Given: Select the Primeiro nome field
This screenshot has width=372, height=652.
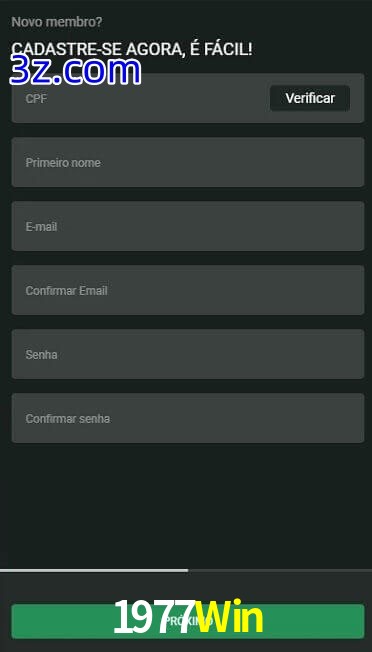Looking at the screenshot, I should coord(188,162).
